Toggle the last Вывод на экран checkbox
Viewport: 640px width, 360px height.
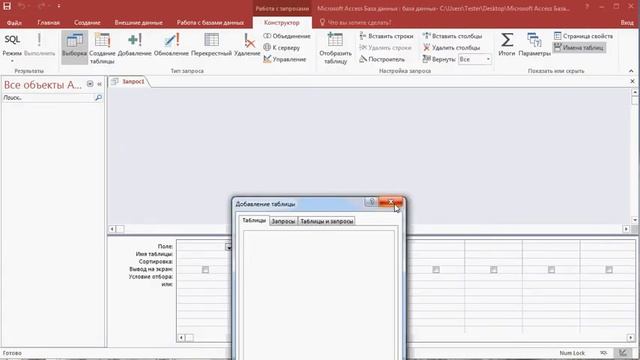click(x=609, y=269)
